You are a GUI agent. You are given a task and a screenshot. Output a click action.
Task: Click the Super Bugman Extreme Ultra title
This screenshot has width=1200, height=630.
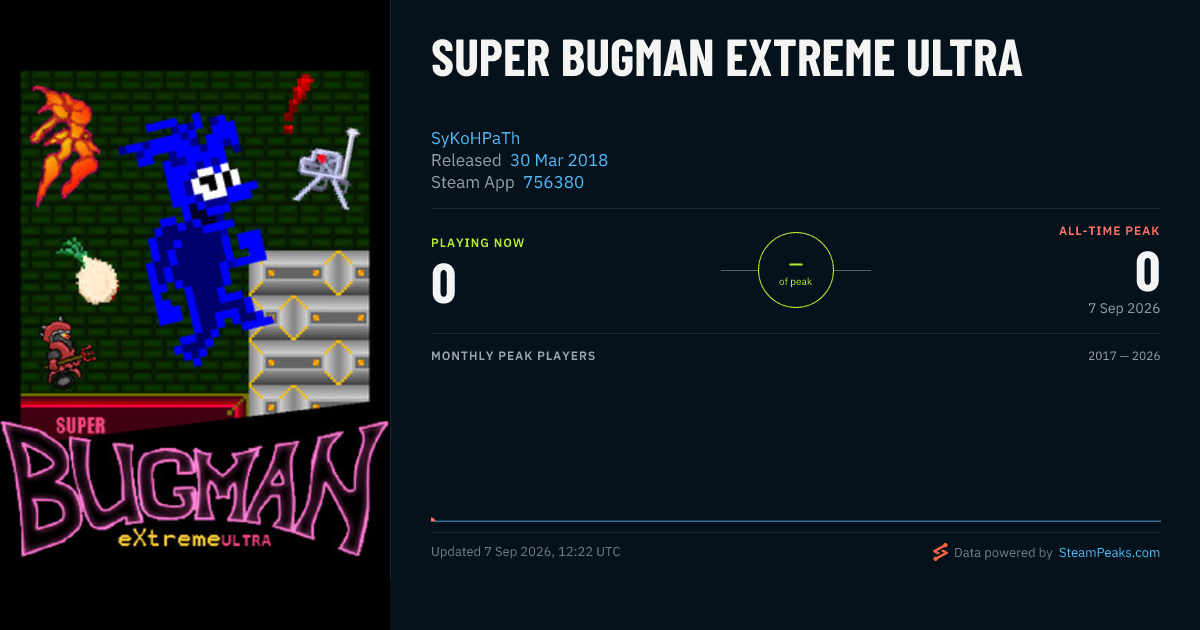727,59
